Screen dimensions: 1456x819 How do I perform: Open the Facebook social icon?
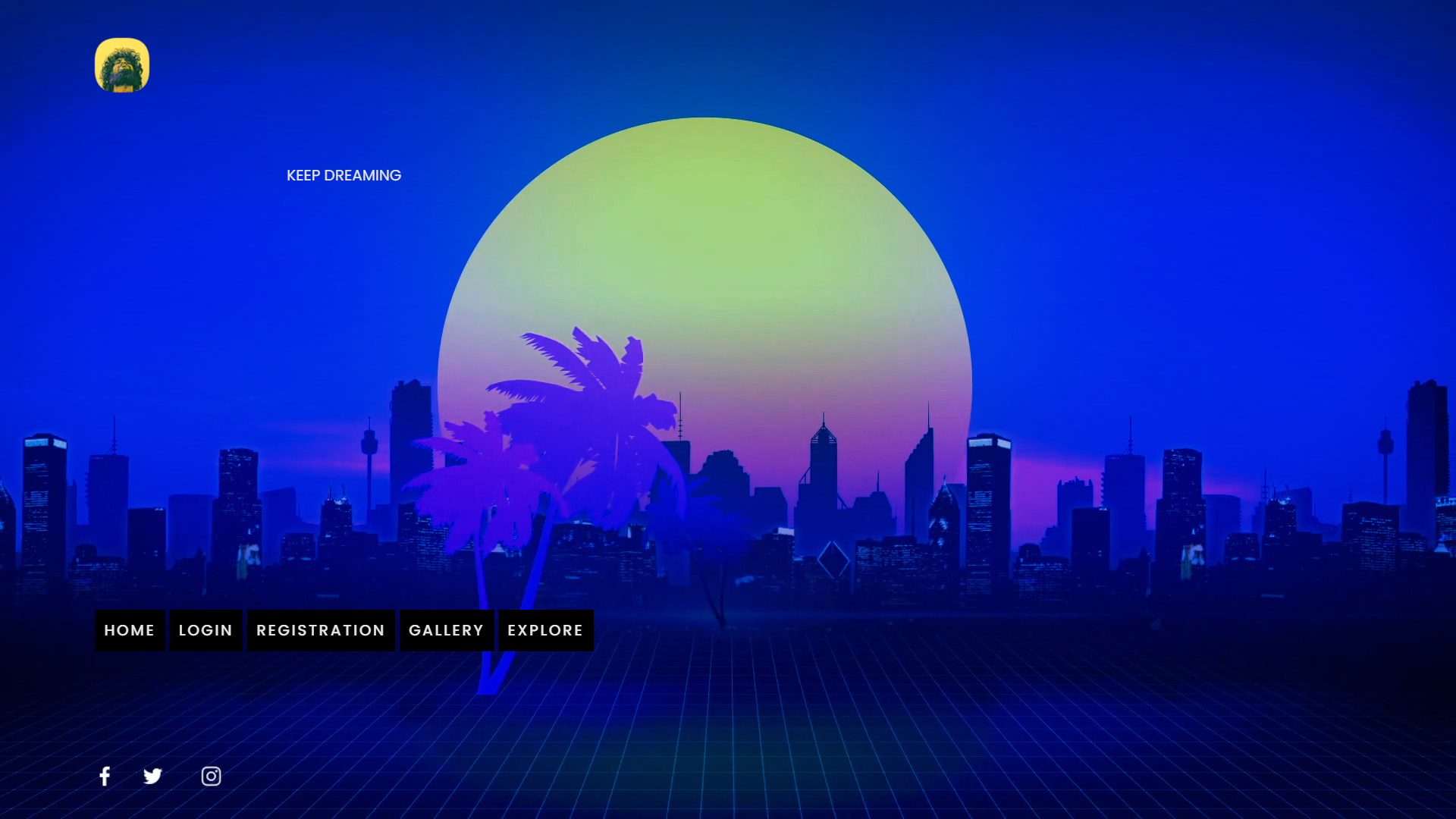(x=105, y=776)
